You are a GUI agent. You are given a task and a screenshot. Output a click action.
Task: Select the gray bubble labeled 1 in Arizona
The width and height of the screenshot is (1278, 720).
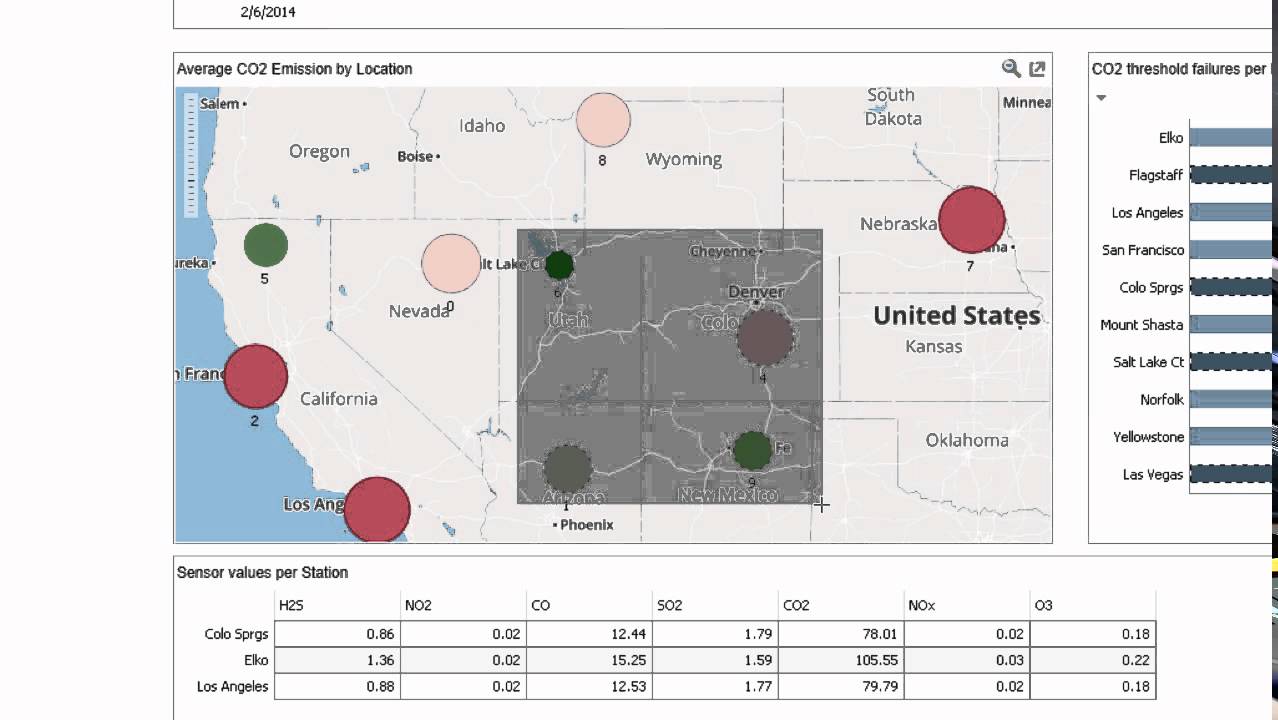(567, 468)
